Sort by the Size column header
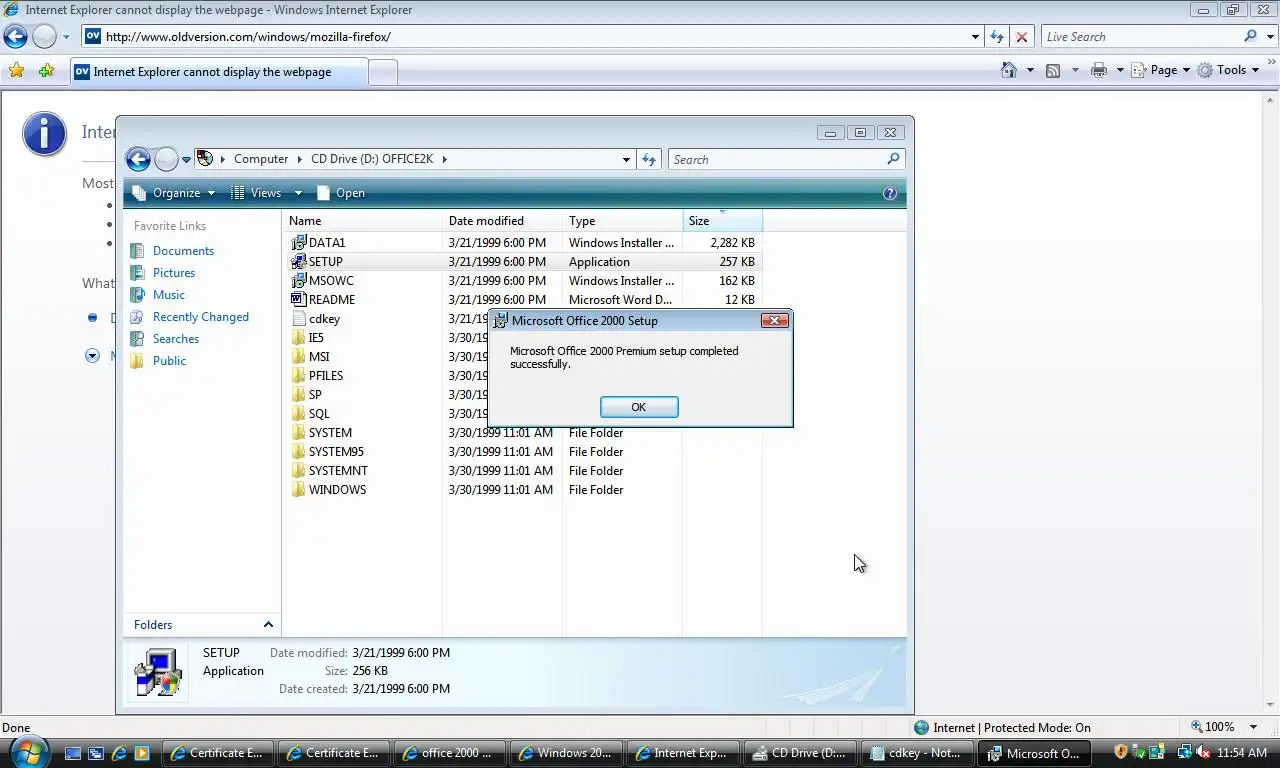This screenshot has height=768, width=1280. pyautogui.click(x=722, y=221)
